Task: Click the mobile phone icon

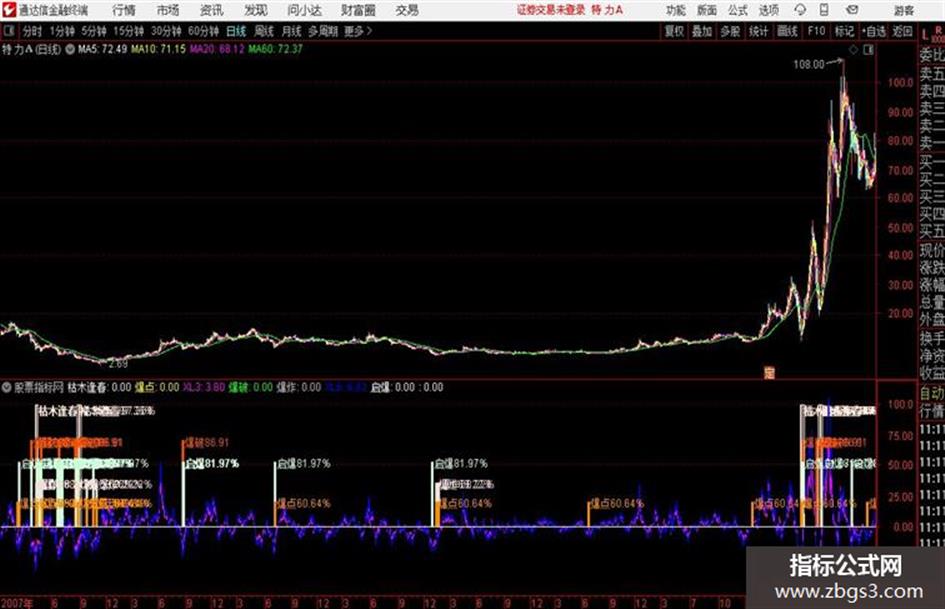Action: tap(824, 10)
